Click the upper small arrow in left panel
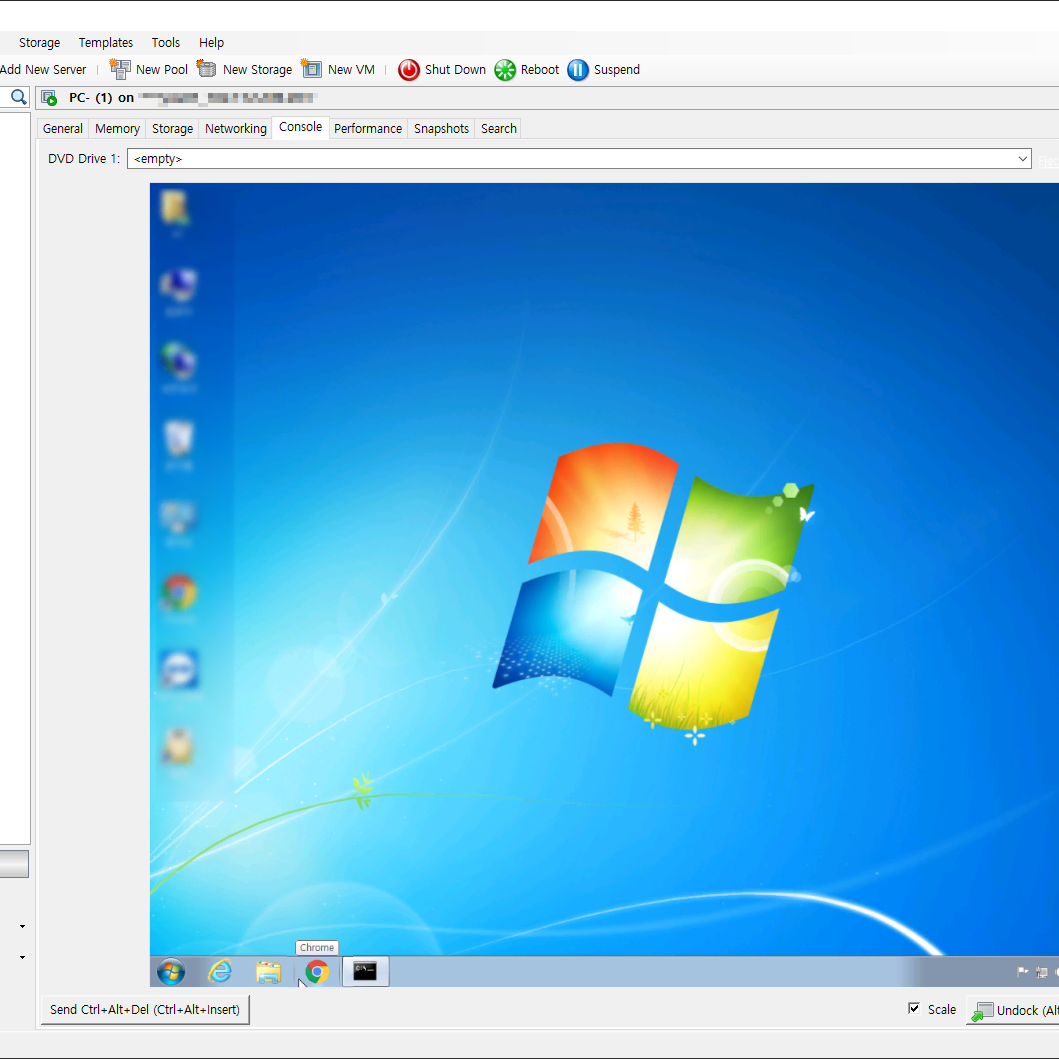Viewport: 1059px width, 1059px height. pyautogui.click(x=22, y=927)
